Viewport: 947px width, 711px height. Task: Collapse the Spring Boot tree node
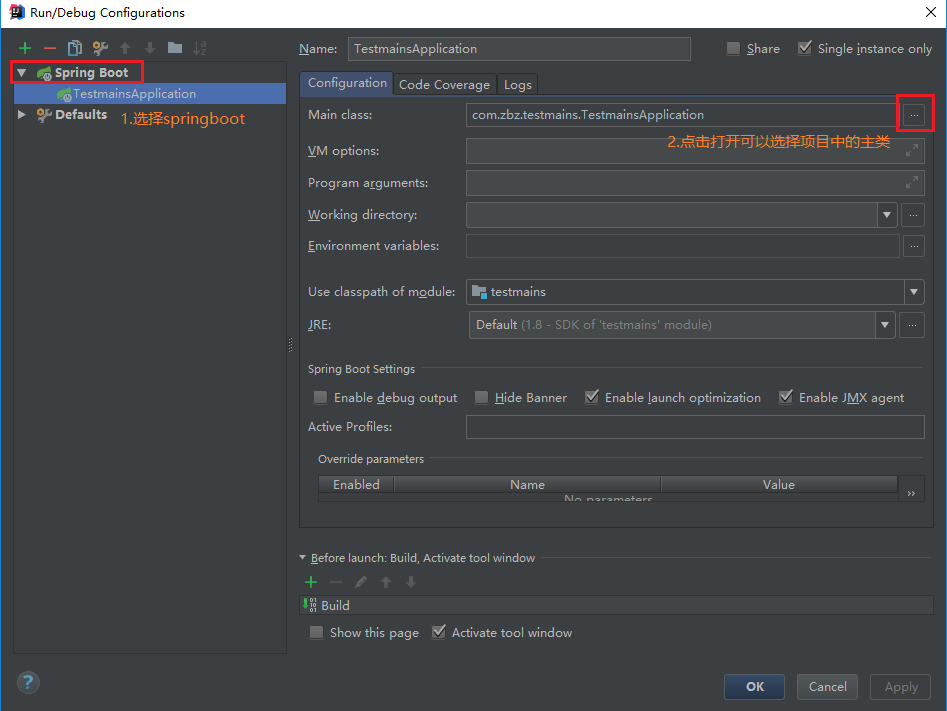click(x=22, y=72)
